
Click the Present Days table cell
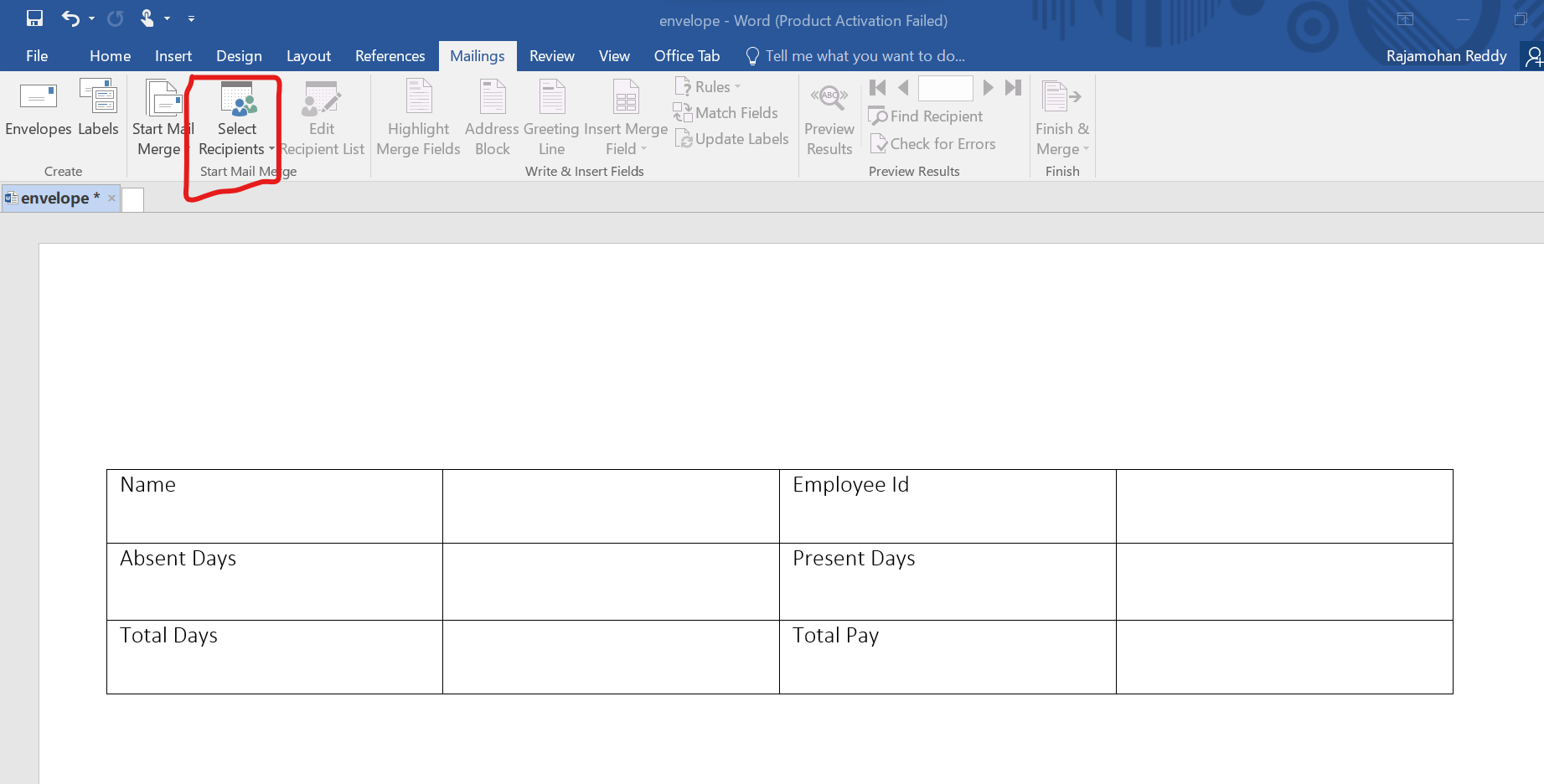[x=948, y=581]
